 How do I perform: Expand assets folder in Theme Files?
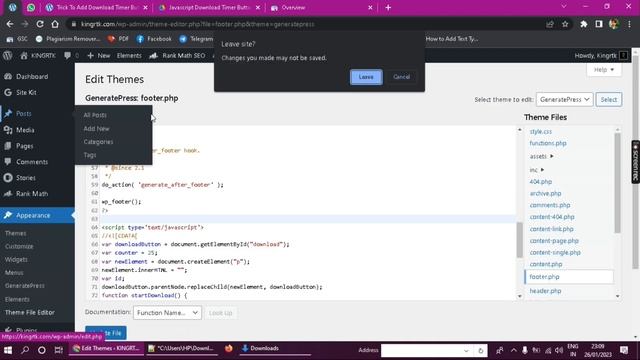[542, 156]
